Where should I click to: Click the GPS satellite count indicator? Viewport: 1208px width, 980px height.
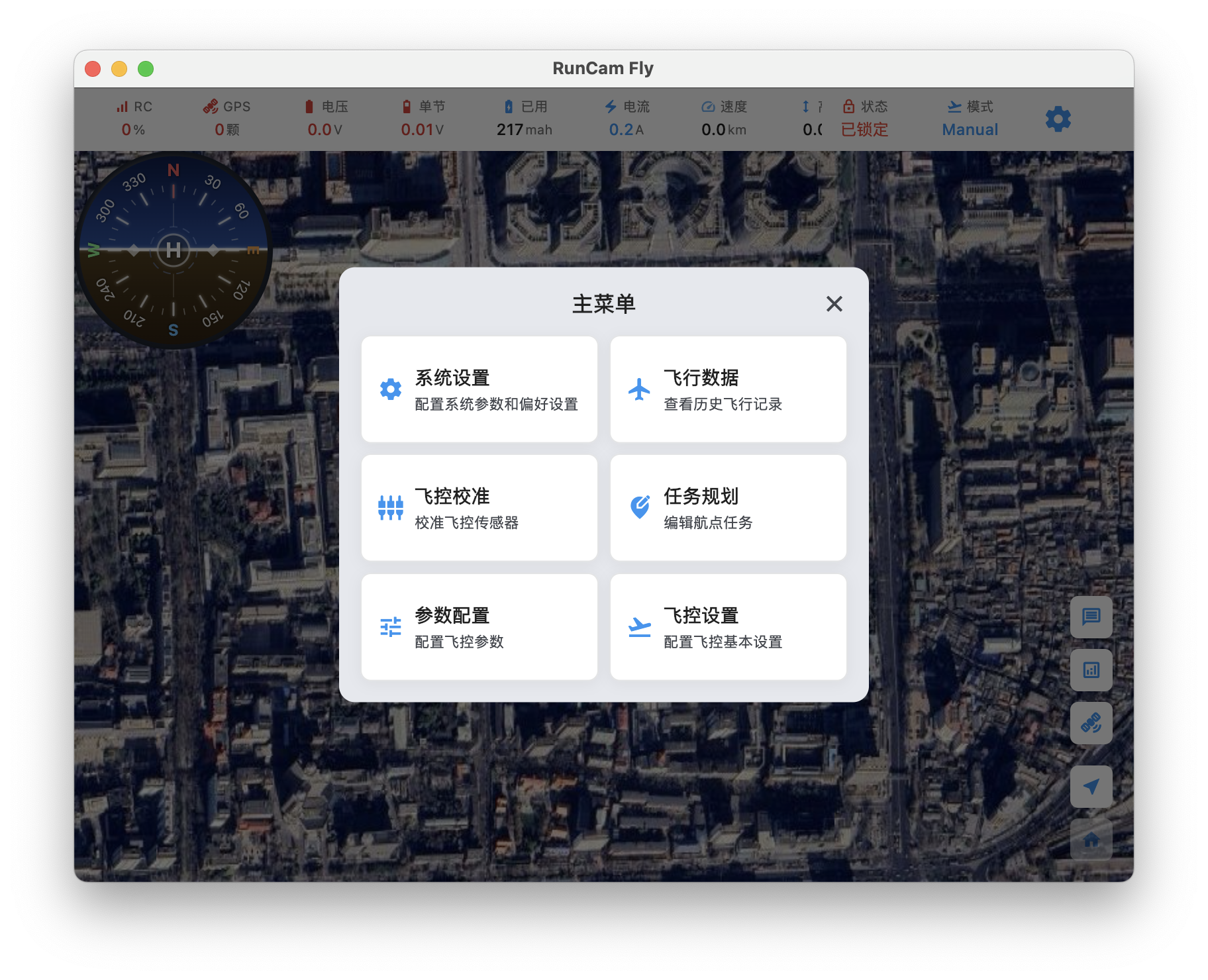226,119
